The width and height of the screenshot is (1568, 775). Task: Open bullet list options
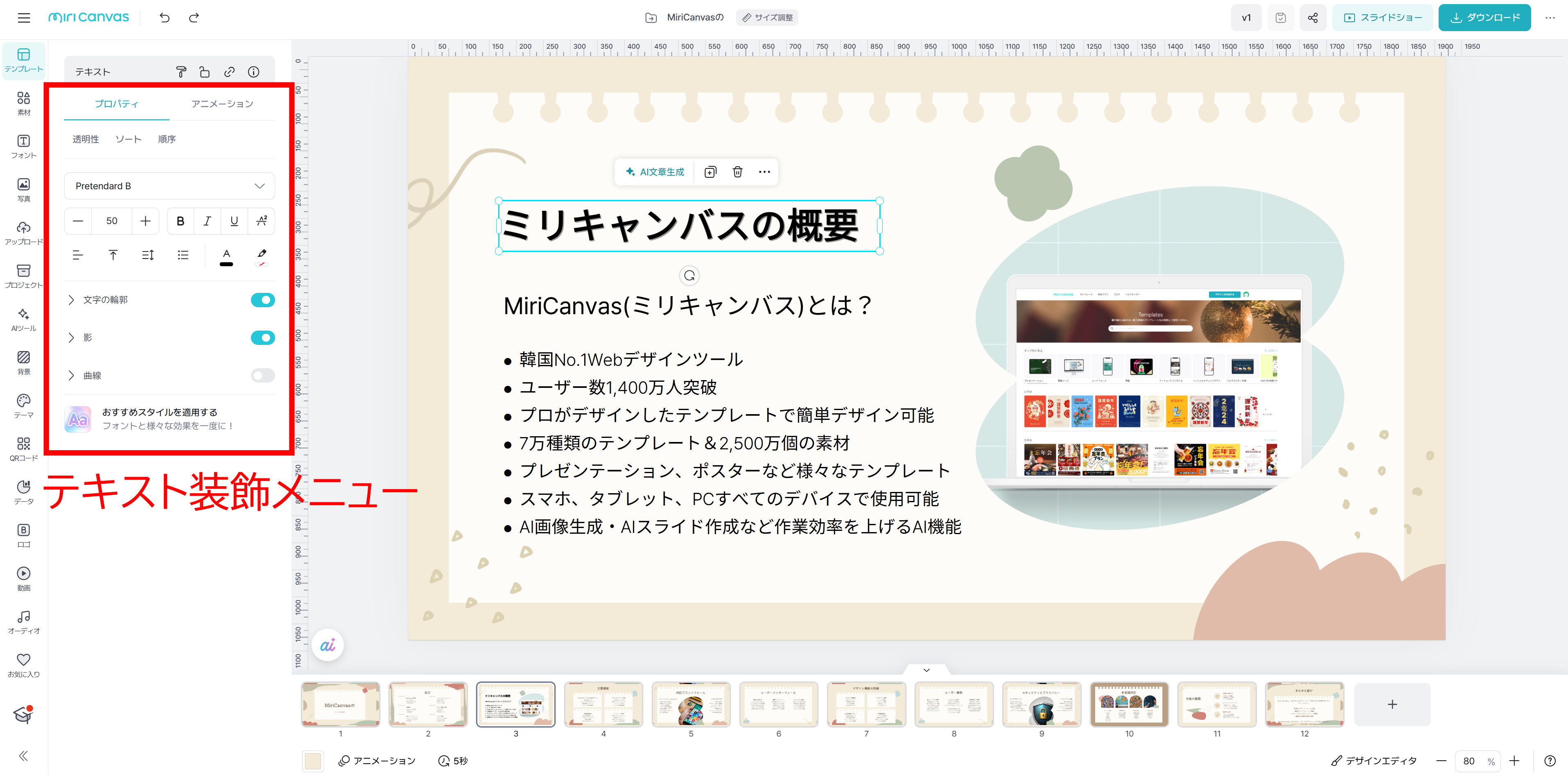(x=183, y=255)
